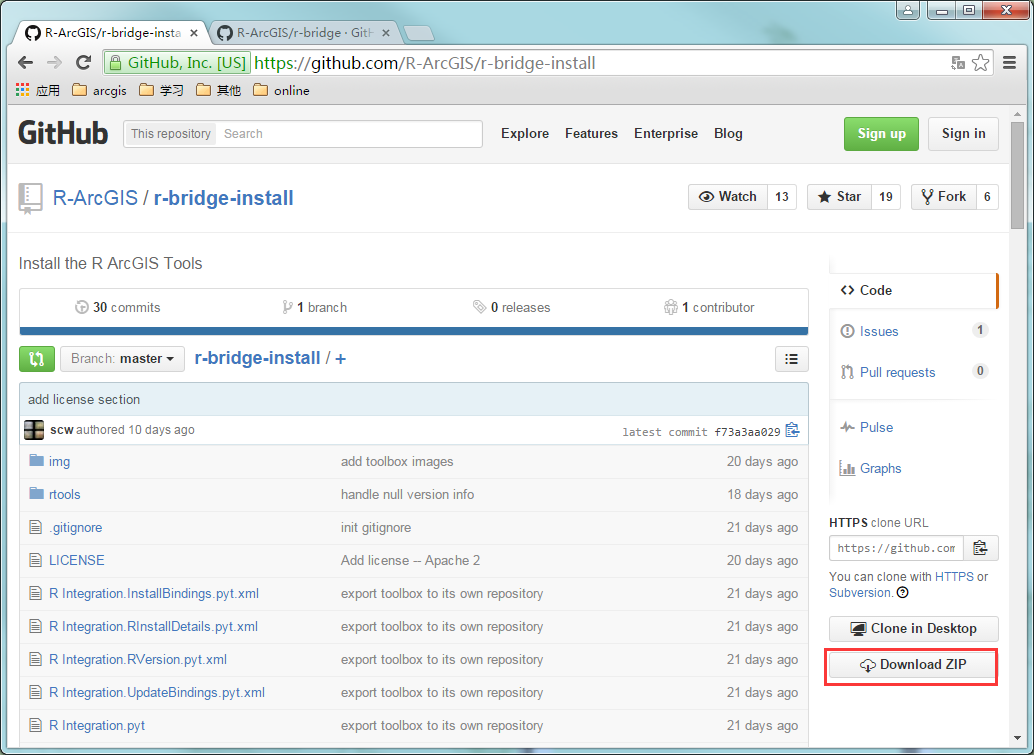Click the rtools folder icon

[x=37, y=493]
